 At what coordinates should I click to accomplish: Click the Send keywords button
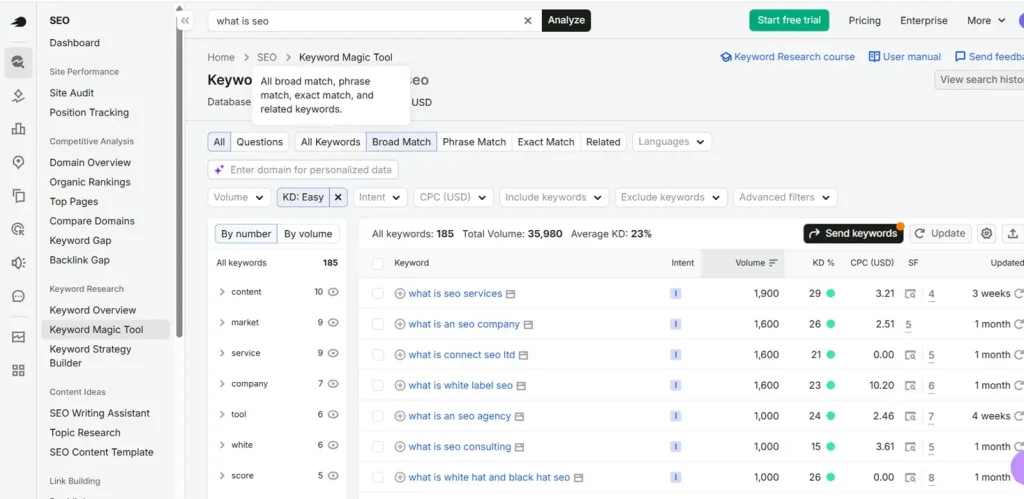pyautogui.click(x=854, y=233)
